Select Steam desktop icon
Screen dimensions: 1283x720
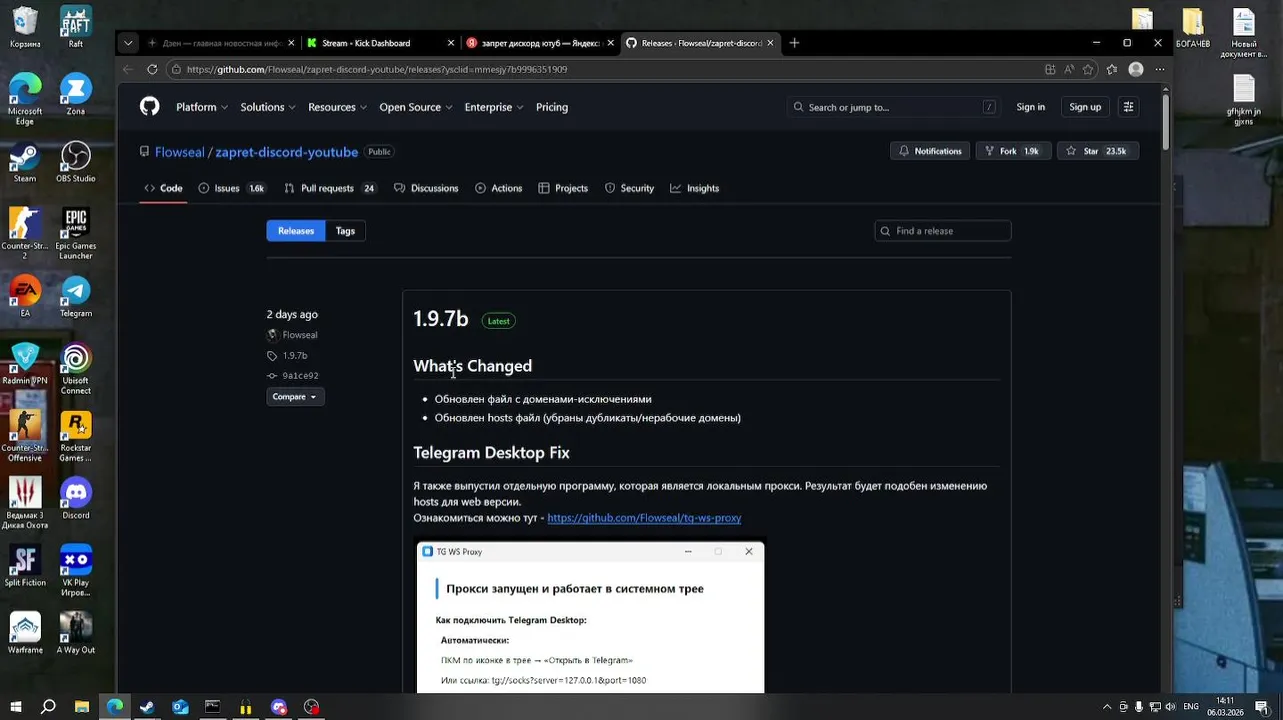[x=25, y=162]
